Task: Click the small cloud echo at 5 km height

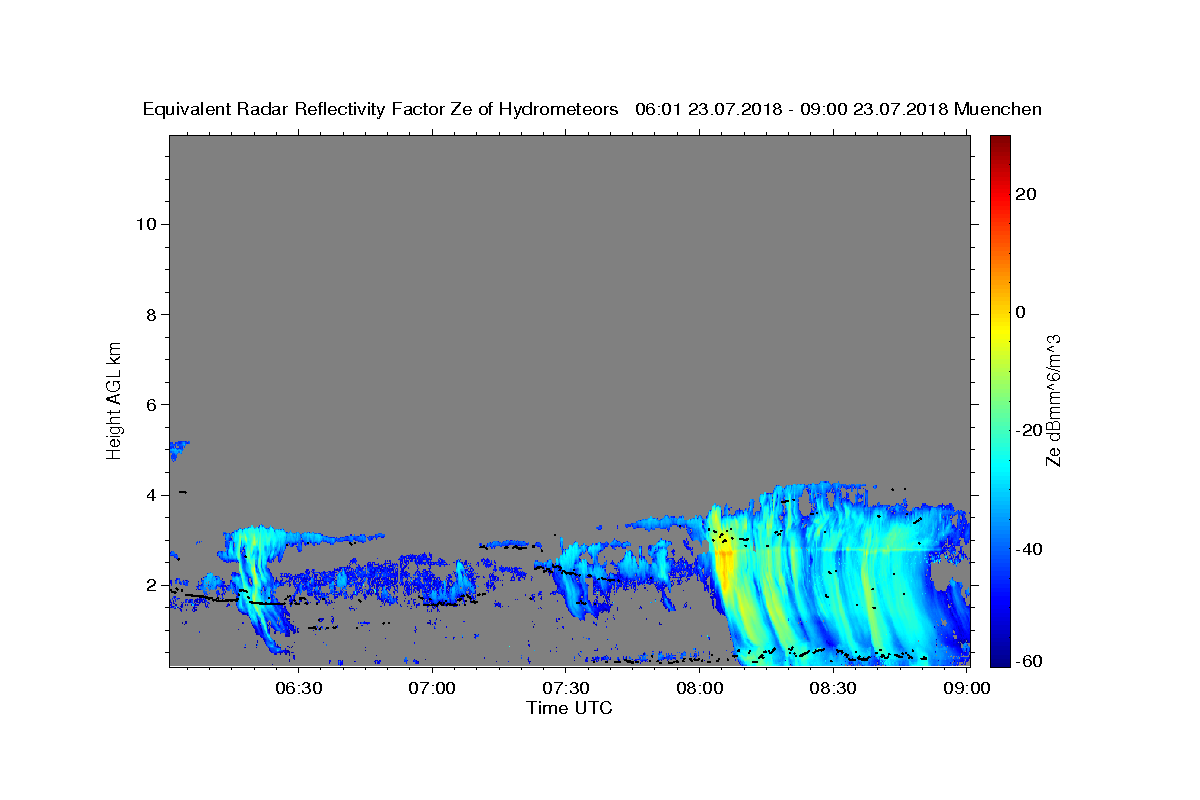Action: pyautogui.click(x=178, y=449)
